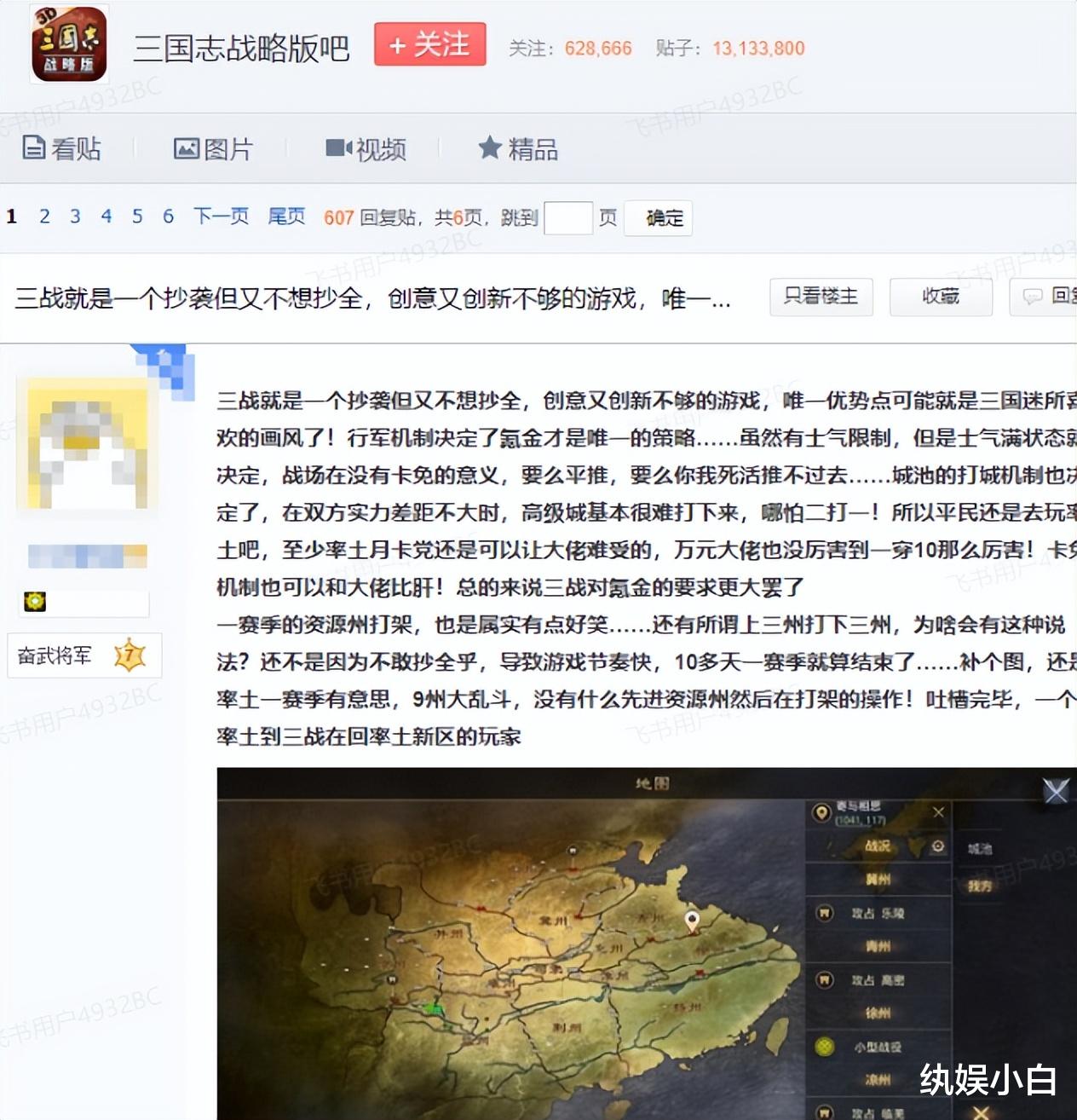
Task: Select the 攻占 乐陵 entry in map list
Action: [x=878, y=913]
